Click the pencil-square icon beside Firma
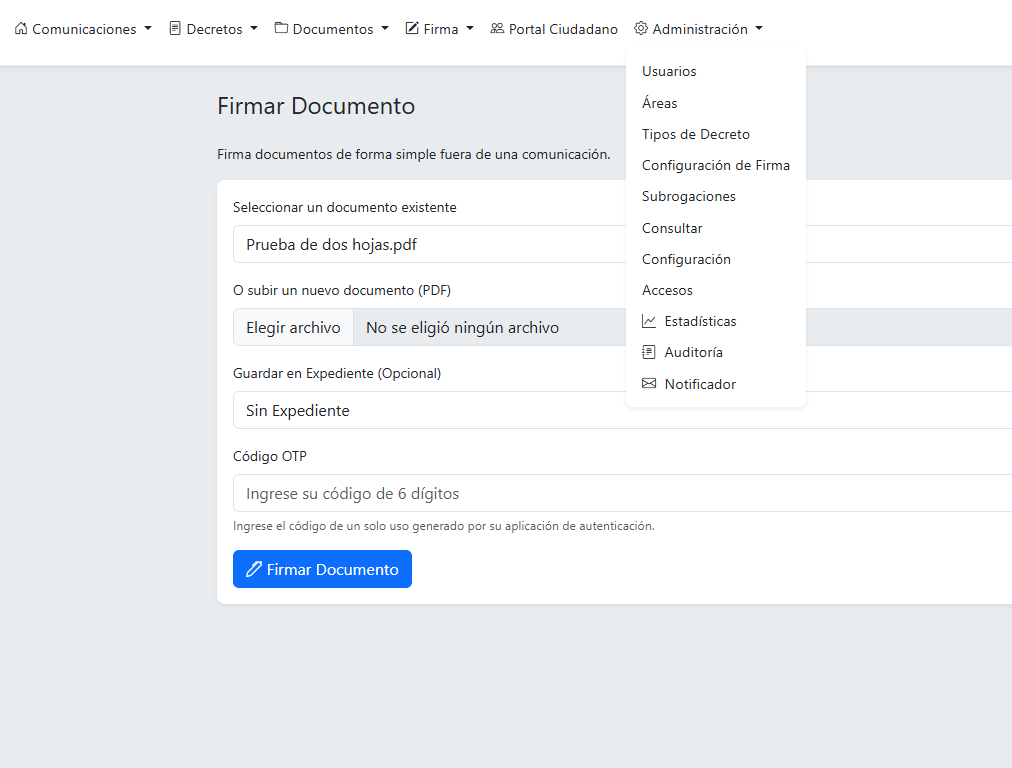 (x=412, y=29)
